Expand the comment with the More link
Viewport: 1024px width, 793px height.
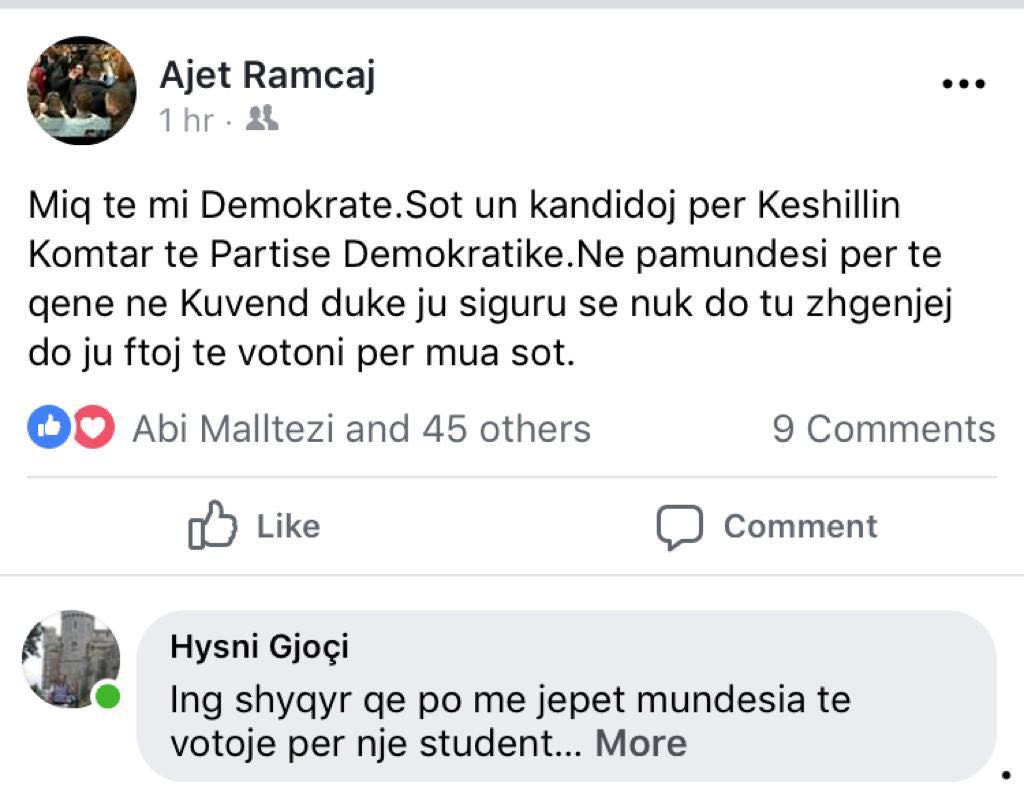click(641, 743)
